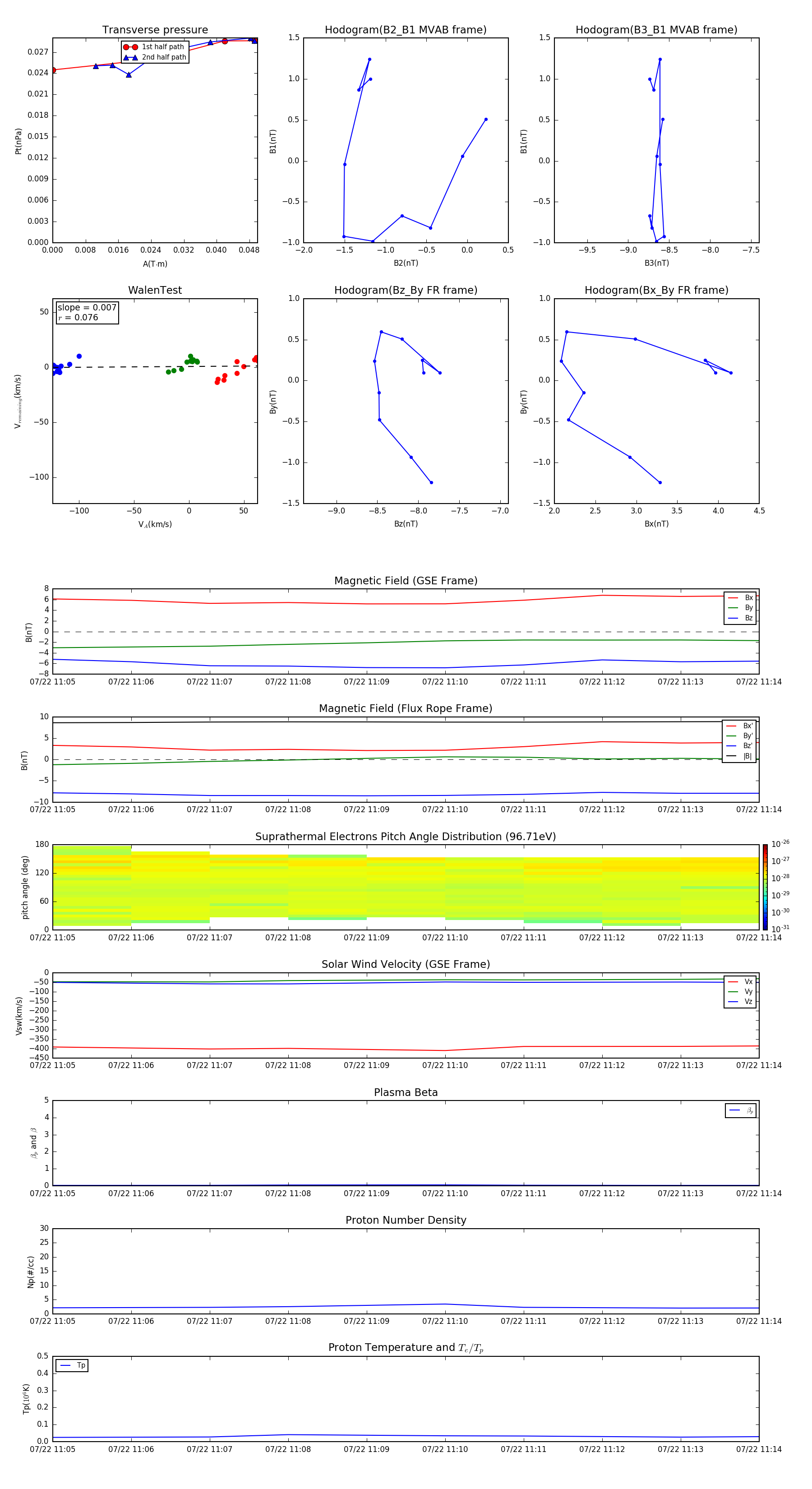Screen dimensions: 812x1489
Task: Click the Bx legend entry in GSE magnetic field
Action: click(740, 598)
